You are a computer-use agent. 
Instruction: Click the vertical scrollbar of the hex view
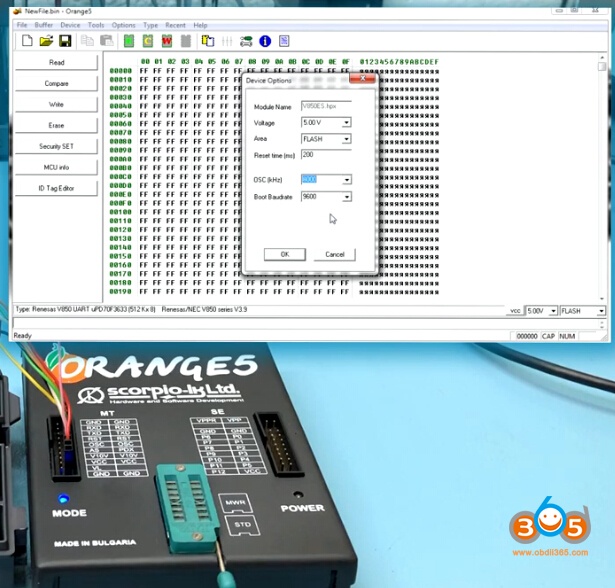click(602, 177)
